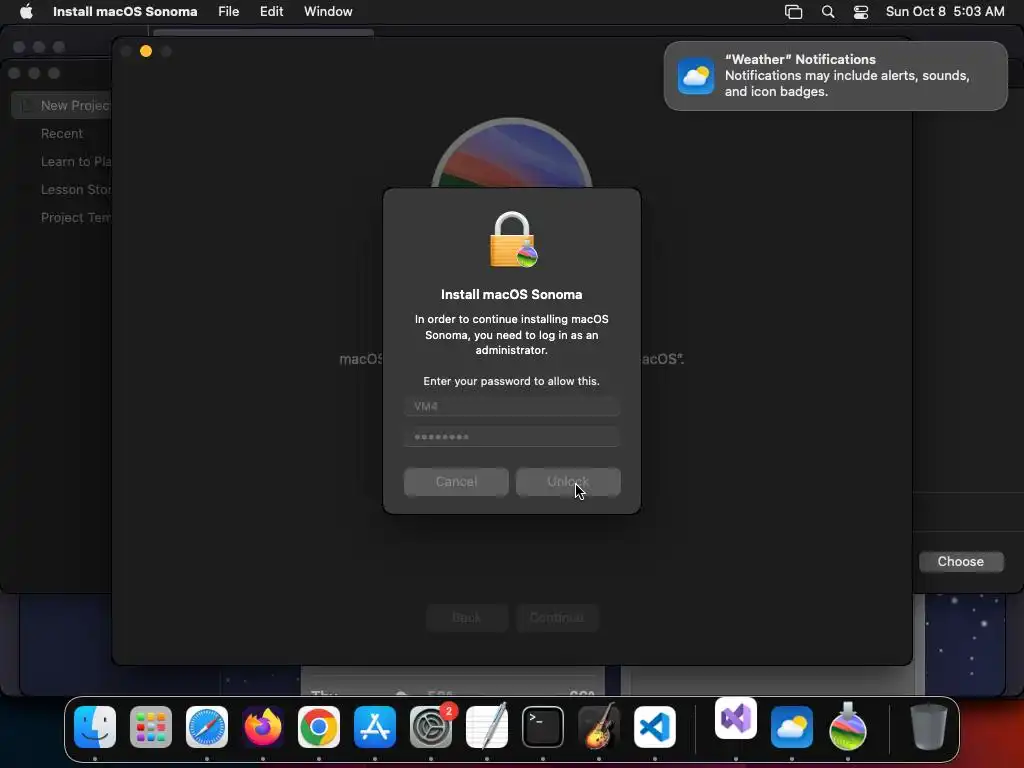Viewport: 1024px width, 768px height.
Task: Open Trash from the Dock
Action: tap(929, 726)
